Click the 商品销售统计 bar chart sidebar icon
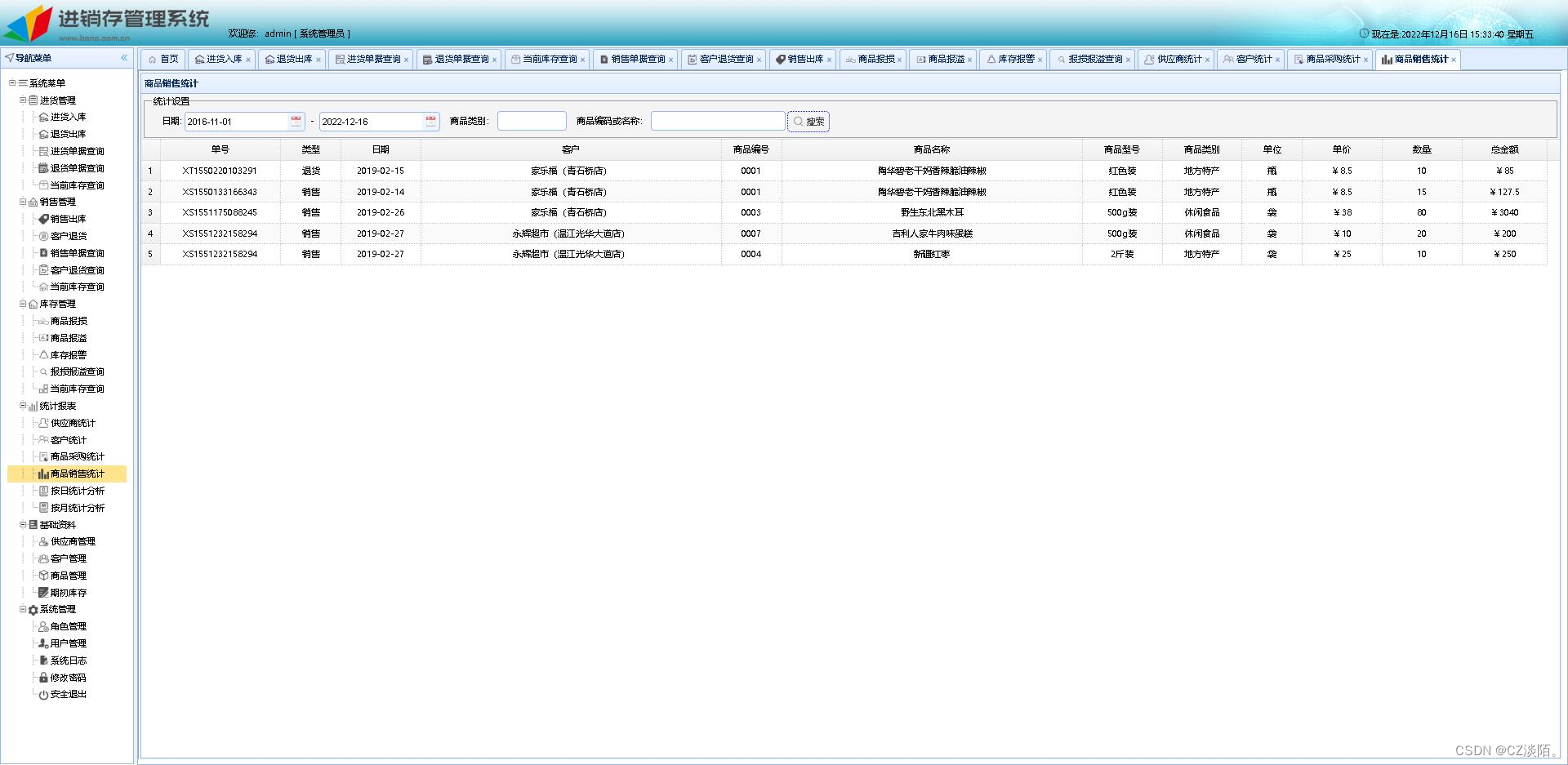The image size is (1568, 765). 43,474
